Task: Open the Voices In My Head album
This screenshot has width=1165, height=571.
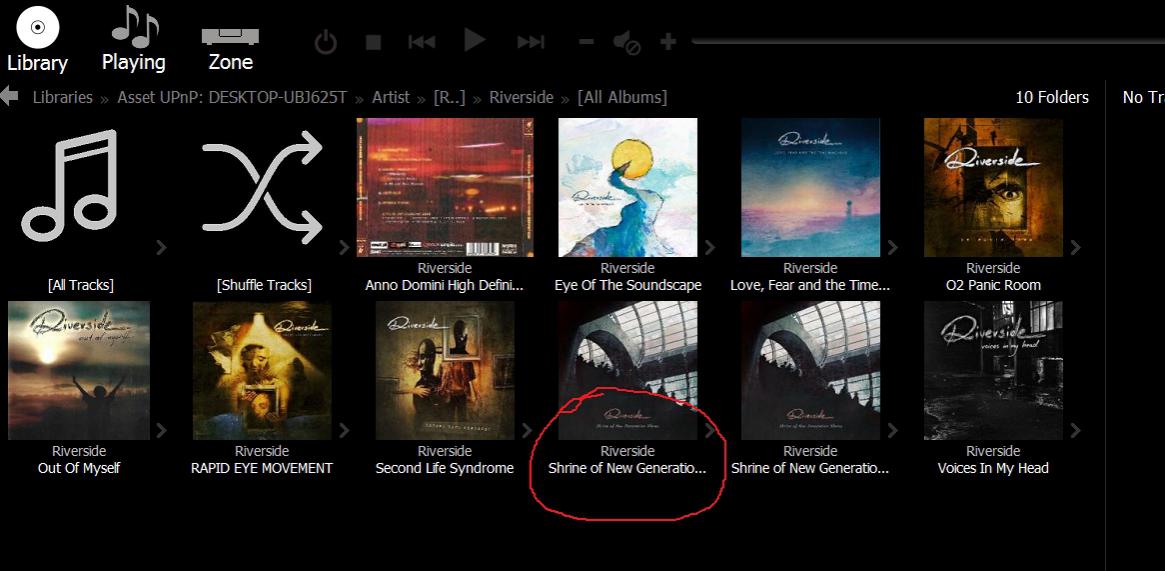Action: click(992, 370)
